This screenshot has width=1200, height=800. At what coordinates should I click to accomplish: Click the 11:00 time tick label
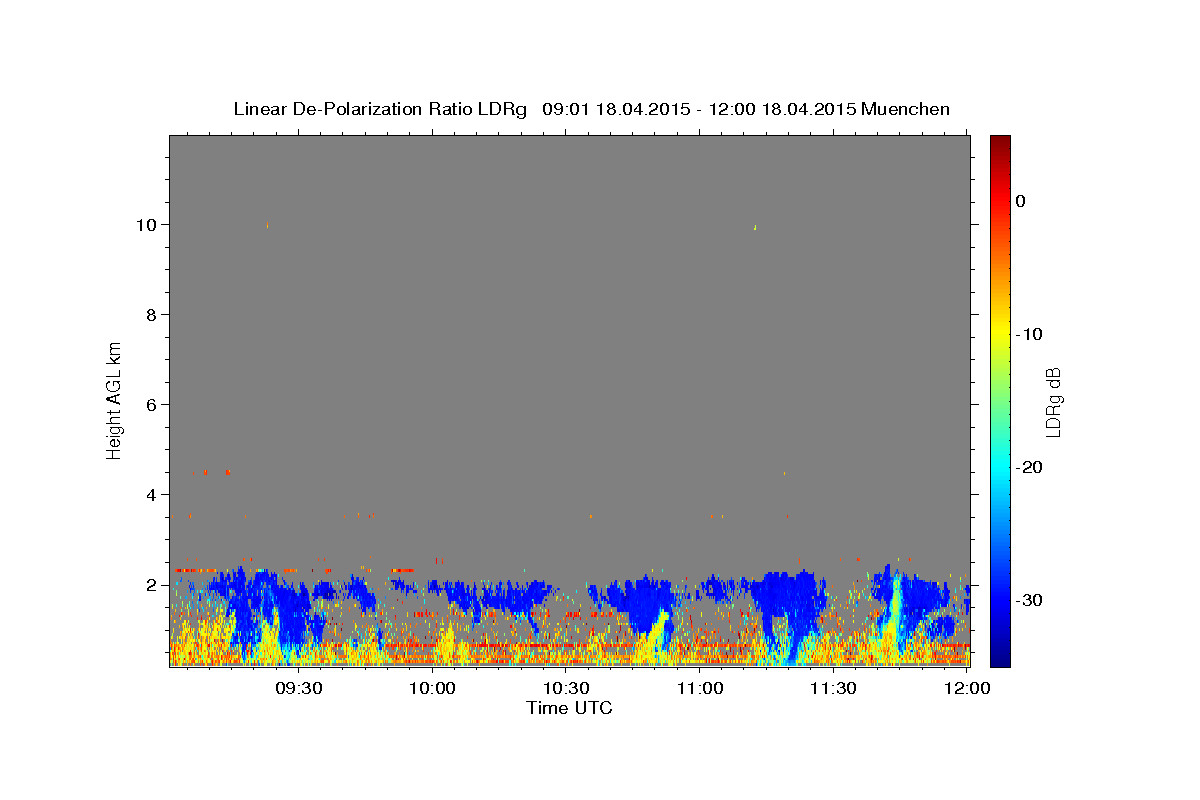click(x=700, y=688)
